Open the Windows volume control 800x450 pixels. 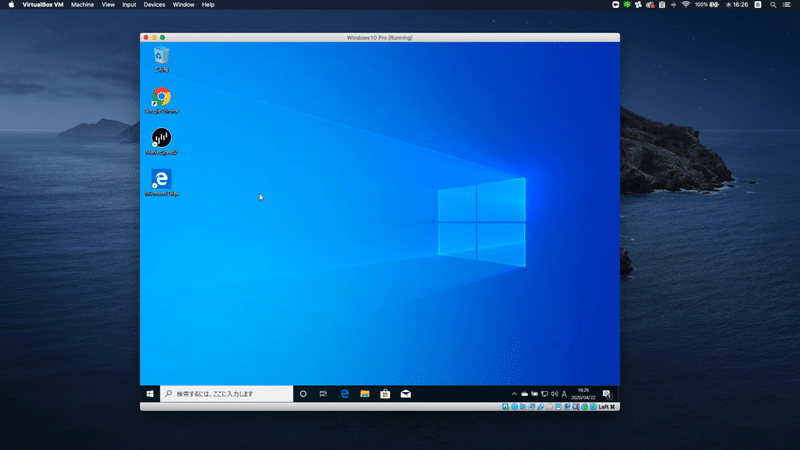pos(555,394)
